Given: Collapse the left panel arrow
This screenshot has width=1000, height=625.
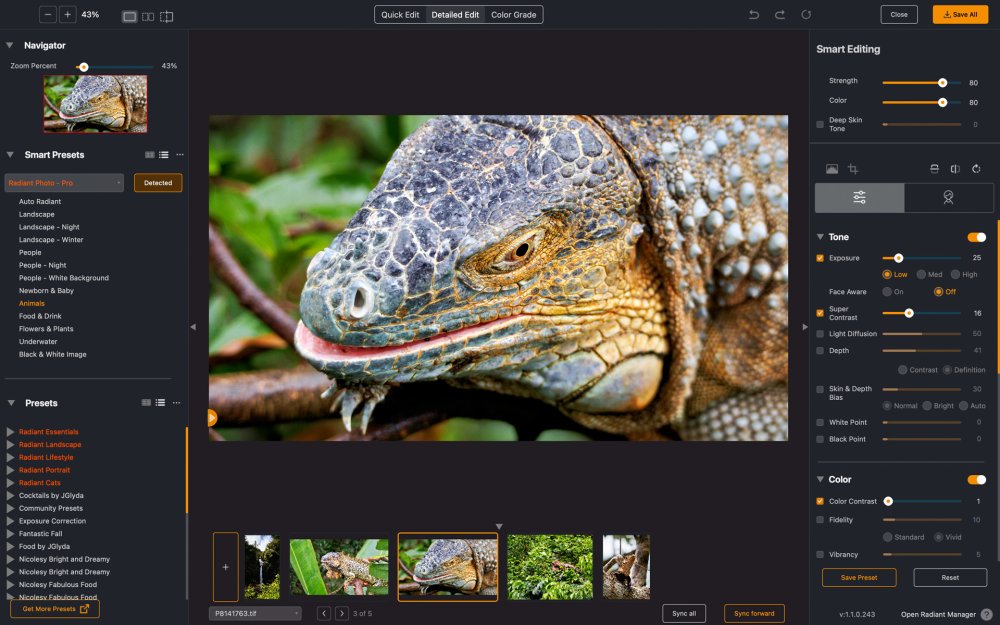Looking at the screenshot, I should click(x=193, y=327).
